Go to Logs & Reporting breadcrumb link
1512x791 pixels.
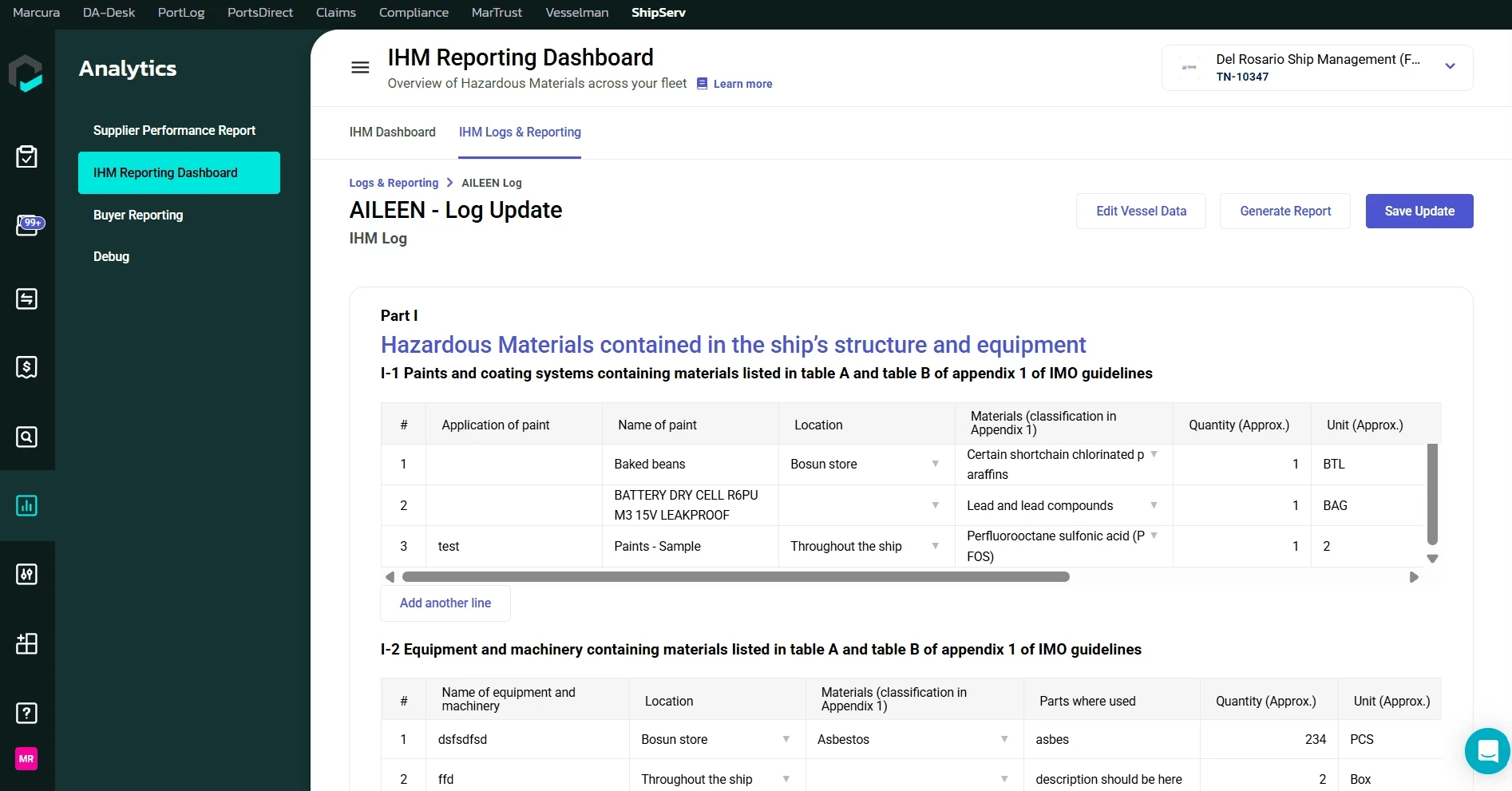click(x=394, y=183)
